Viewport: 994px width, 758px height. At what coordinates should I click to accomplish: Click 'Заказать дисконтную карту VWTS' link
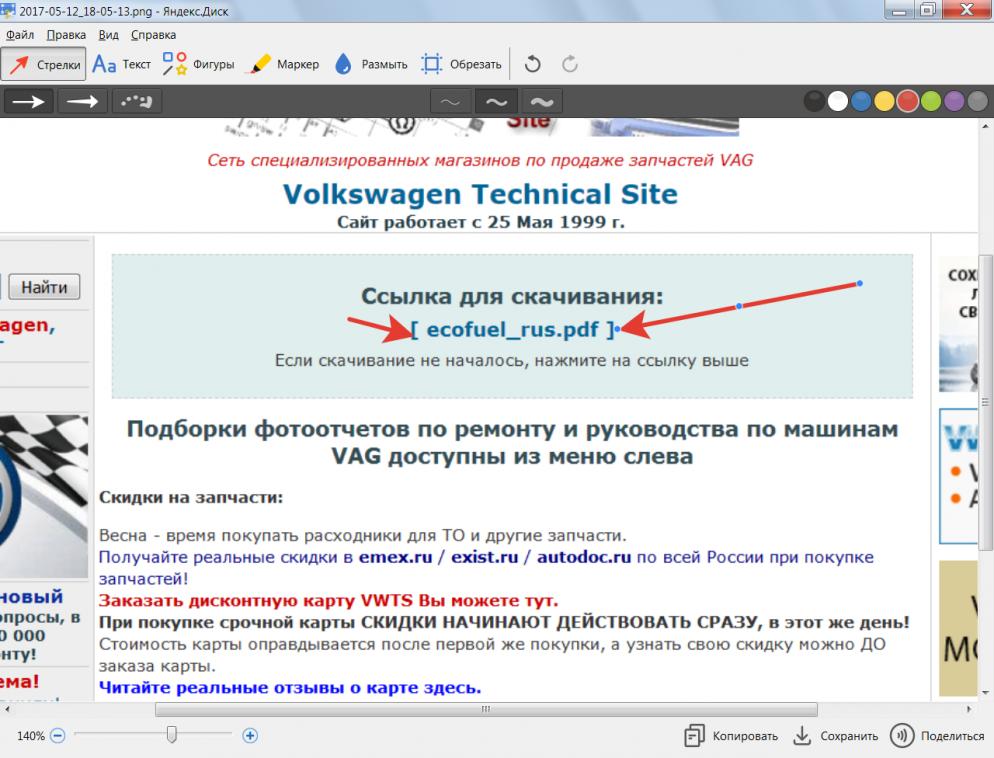[328, 600]
